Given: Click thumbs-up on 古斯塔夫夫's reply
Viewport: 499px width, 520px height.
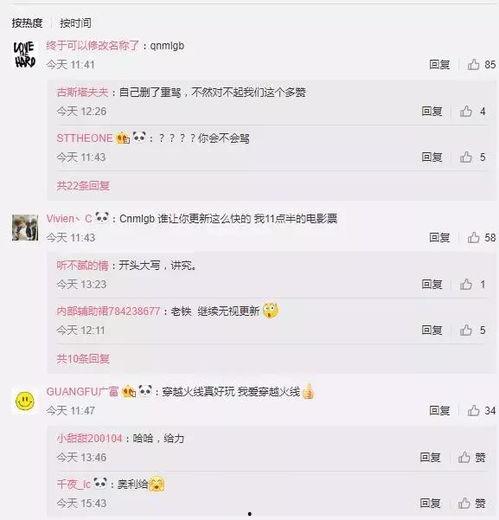Looking at the screenshot, I should click(473, 111).
